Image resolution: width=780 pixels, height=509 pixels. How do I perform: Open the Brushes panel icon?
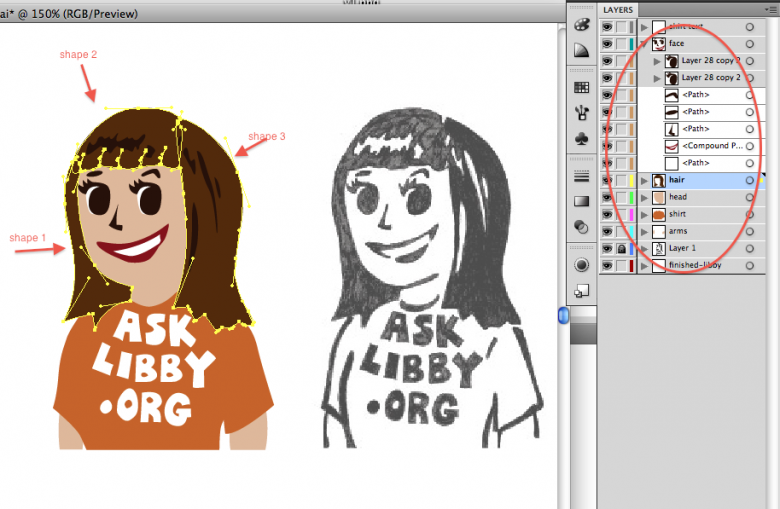[x=582, y=113]
